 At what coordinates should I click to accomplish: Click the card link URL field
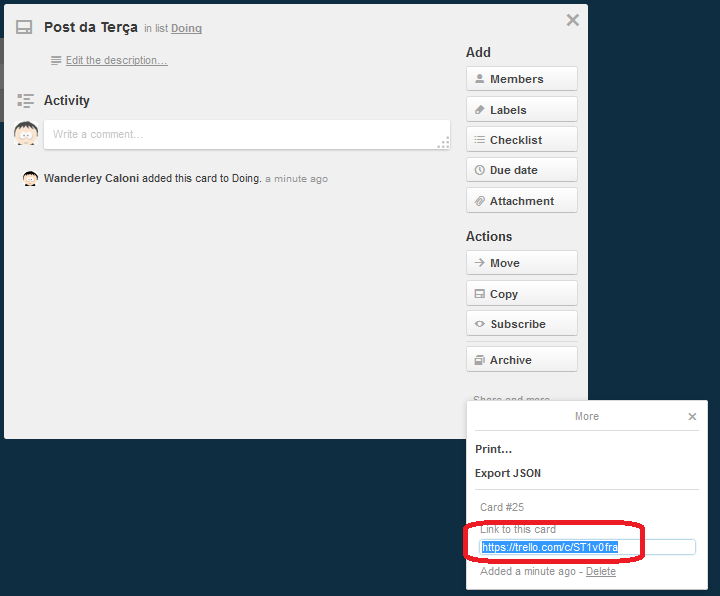[587, 547]
